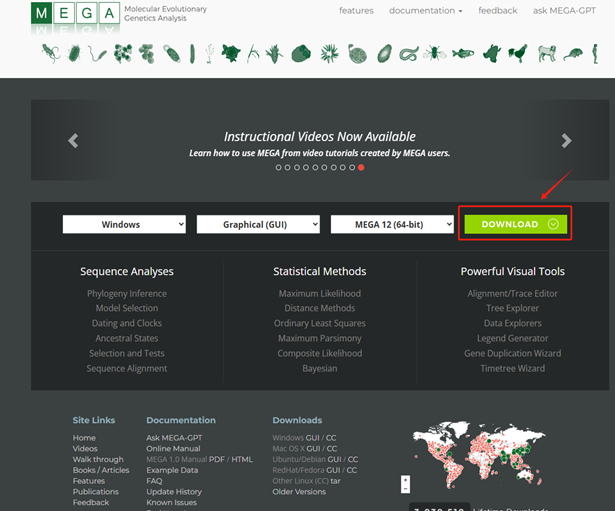The width and height of the screenshot is (615, 511).
Task: Click the dog icon
Action: coord(547,53)
